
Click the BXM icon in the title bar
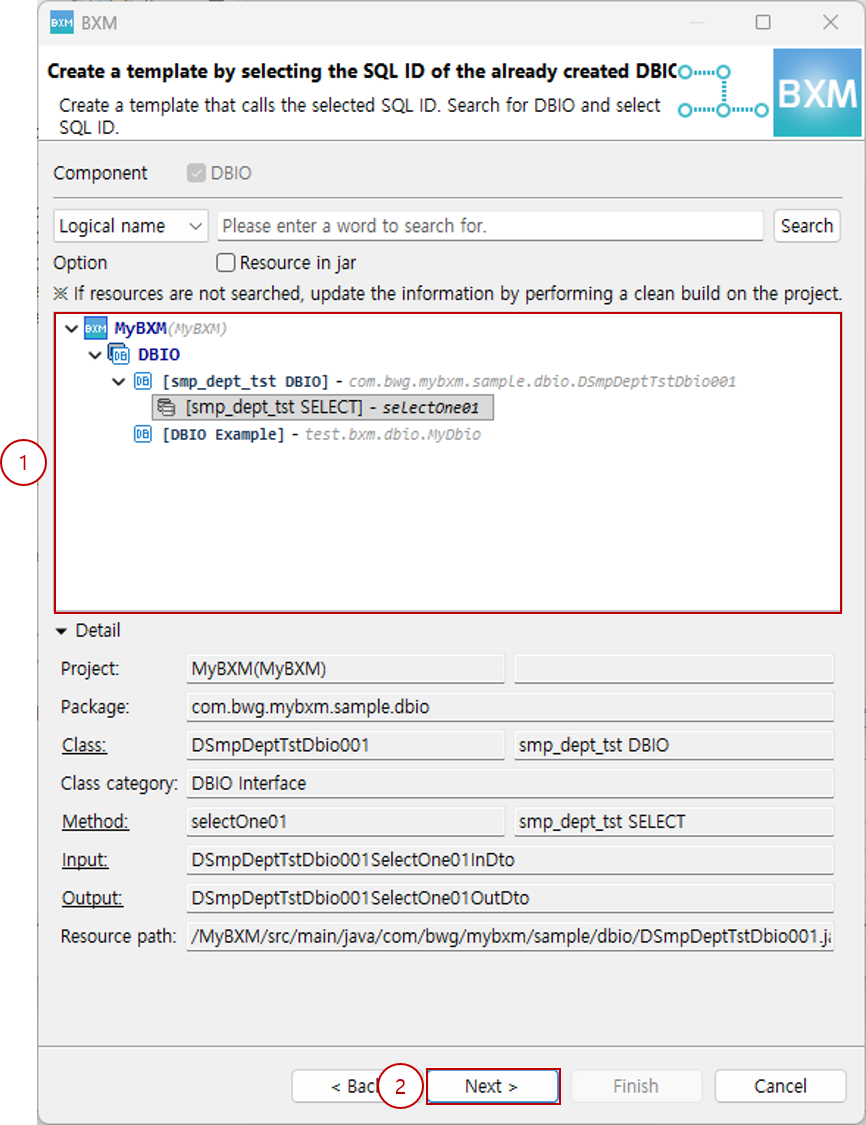[63, 22]
